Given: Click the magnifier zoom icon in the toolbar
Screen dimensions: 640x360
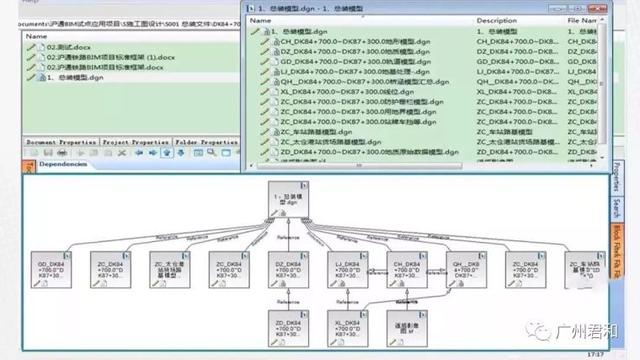Looking at the screenshot, I should pyautogui.click(x=212, y=153).
